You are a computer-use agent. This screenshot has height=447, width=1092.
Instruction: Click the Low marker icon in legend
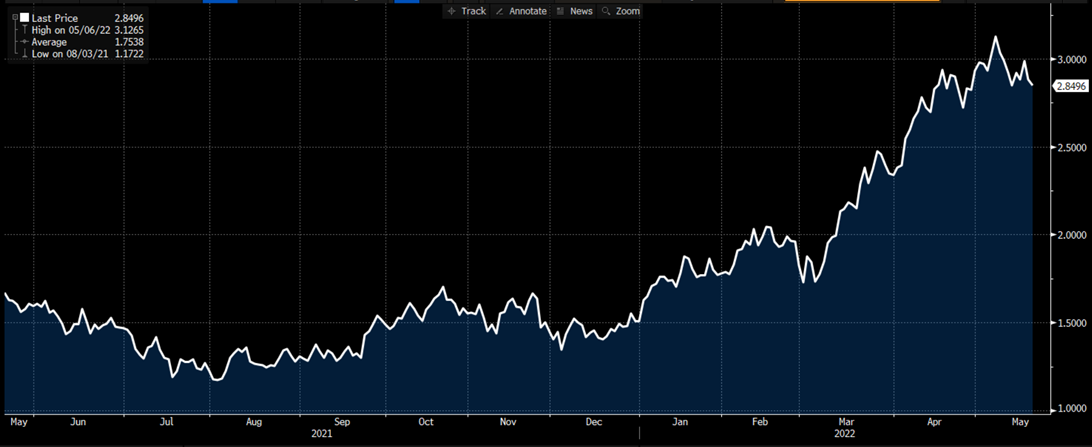coord(23,54)
